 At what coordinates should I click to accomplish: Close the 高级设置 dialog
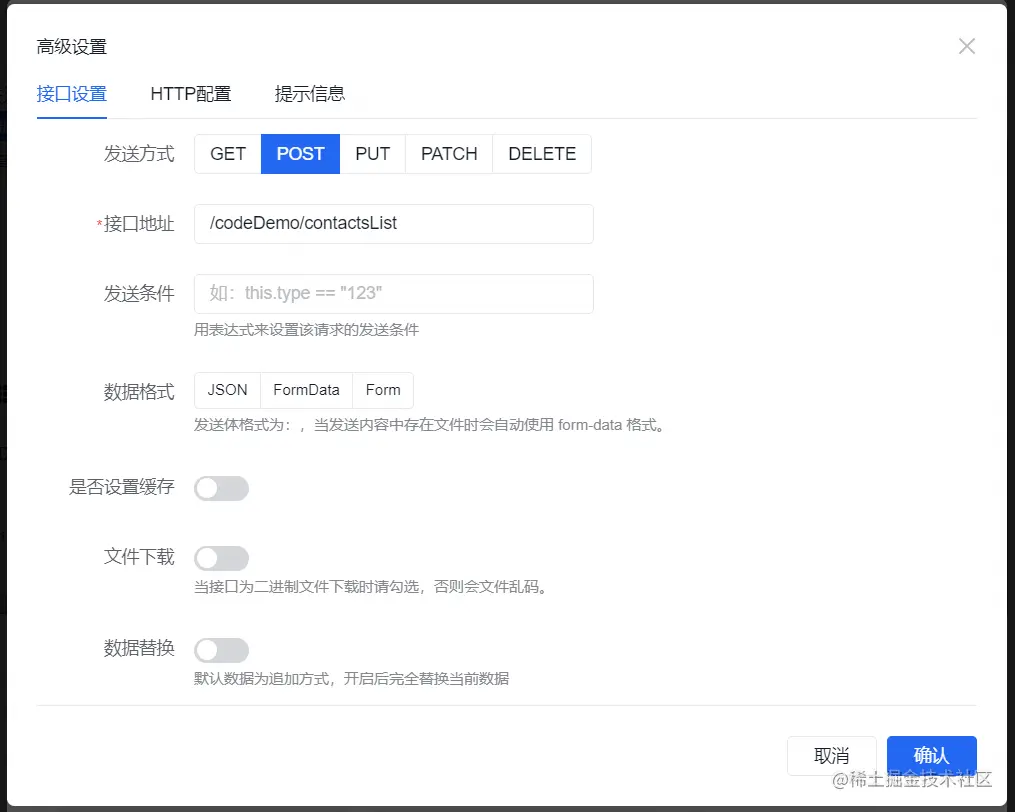click(x=966, y=46)
